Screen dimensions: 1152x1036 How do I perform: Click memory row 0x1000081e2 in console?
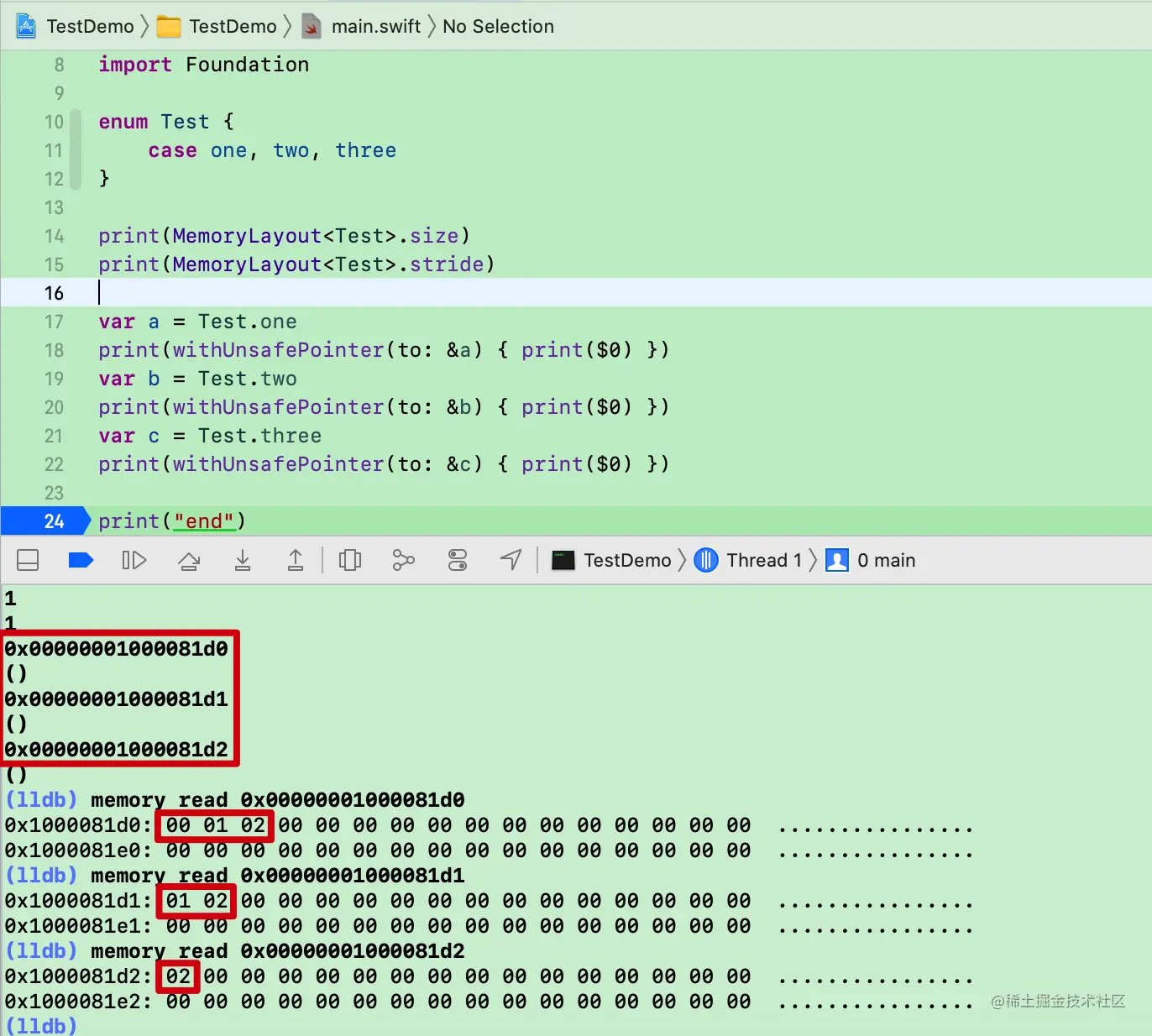pos(489,1002)
